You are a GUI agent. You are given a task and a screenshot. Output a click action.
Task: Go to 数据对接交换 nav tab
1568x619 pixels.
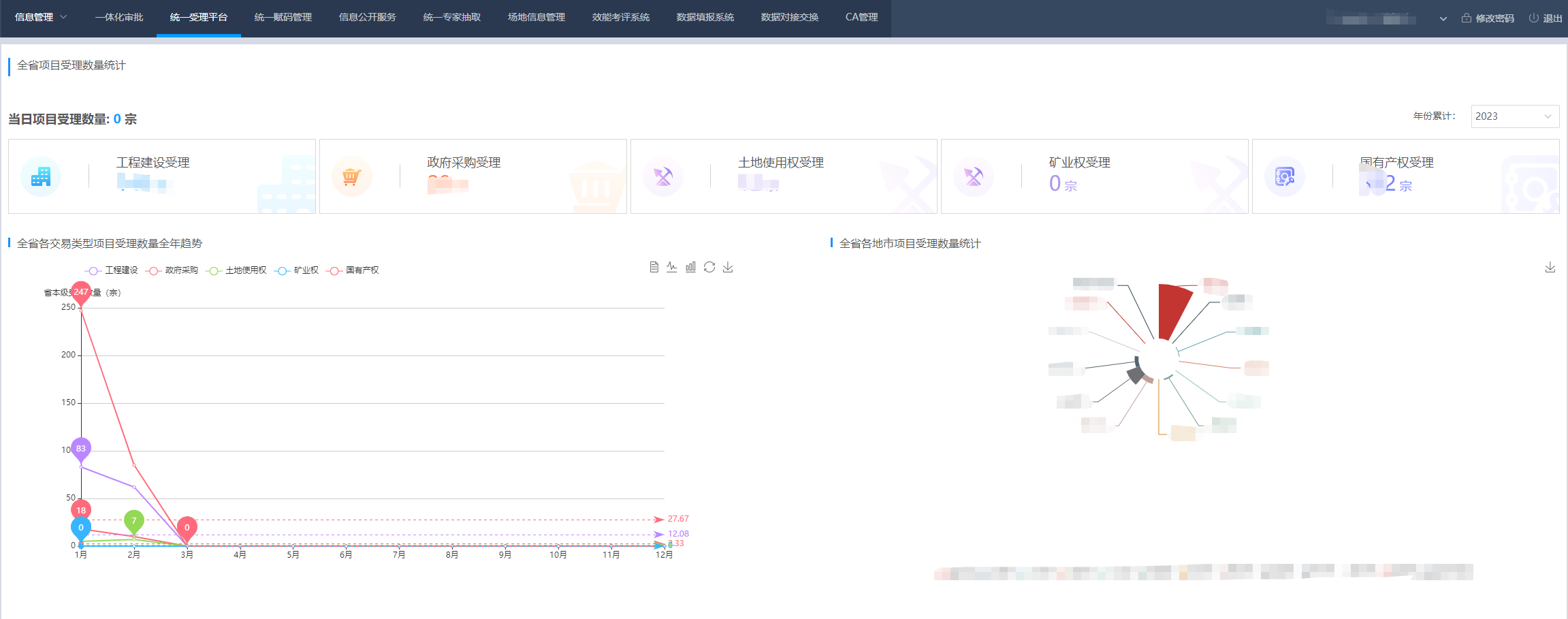tap(790, 18)
